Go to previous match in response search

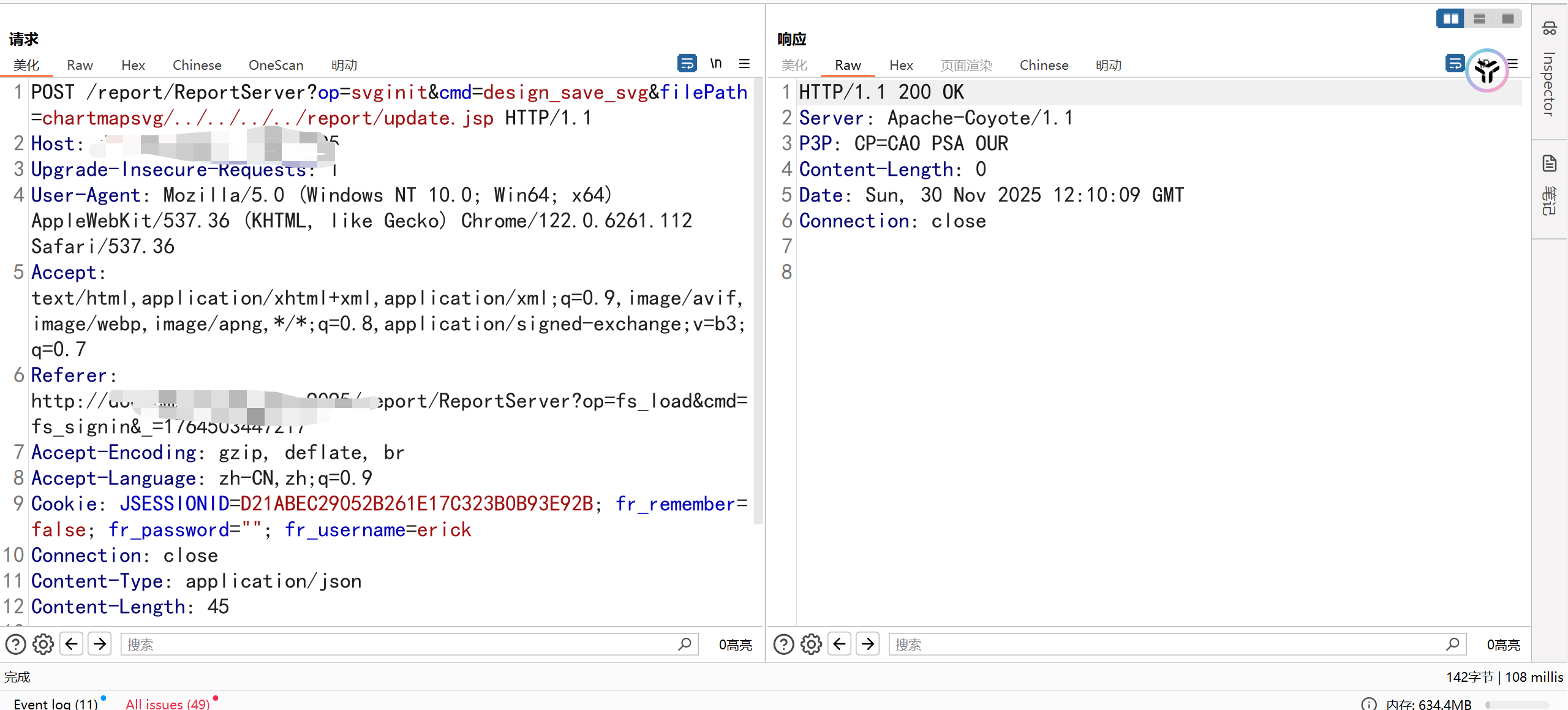click(839, 644)
